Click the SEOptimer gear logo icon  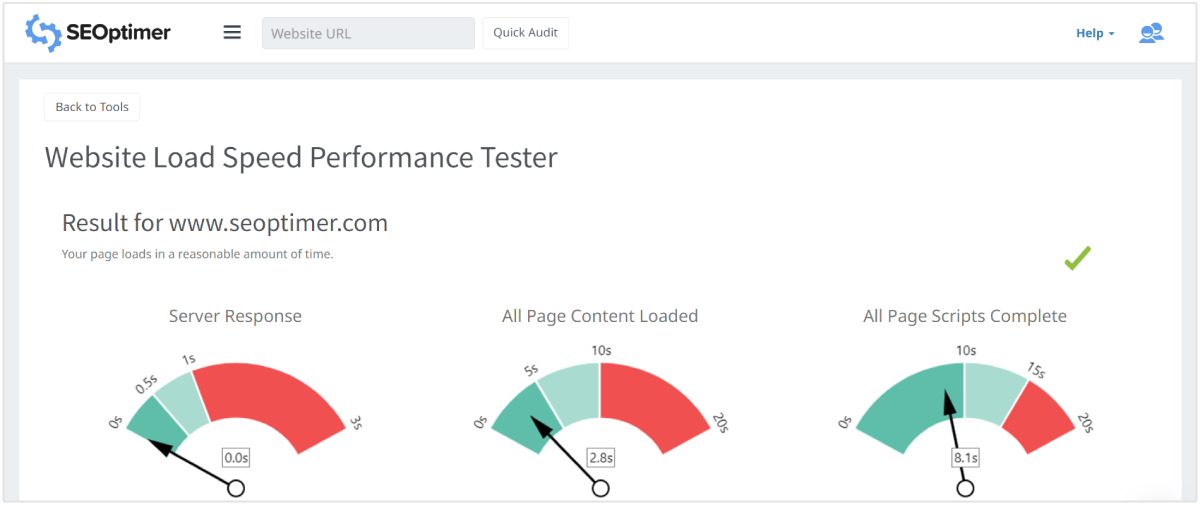pyautogui.click(x=44, y=32)
